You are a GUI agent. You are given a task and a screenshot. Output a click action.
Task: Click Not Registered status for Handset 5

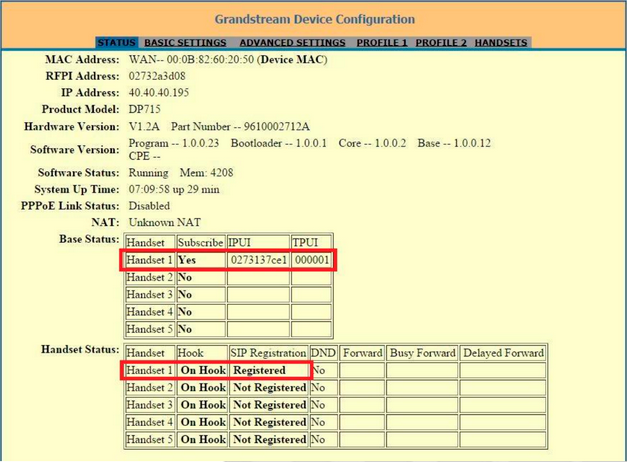(x=270, y=439)
